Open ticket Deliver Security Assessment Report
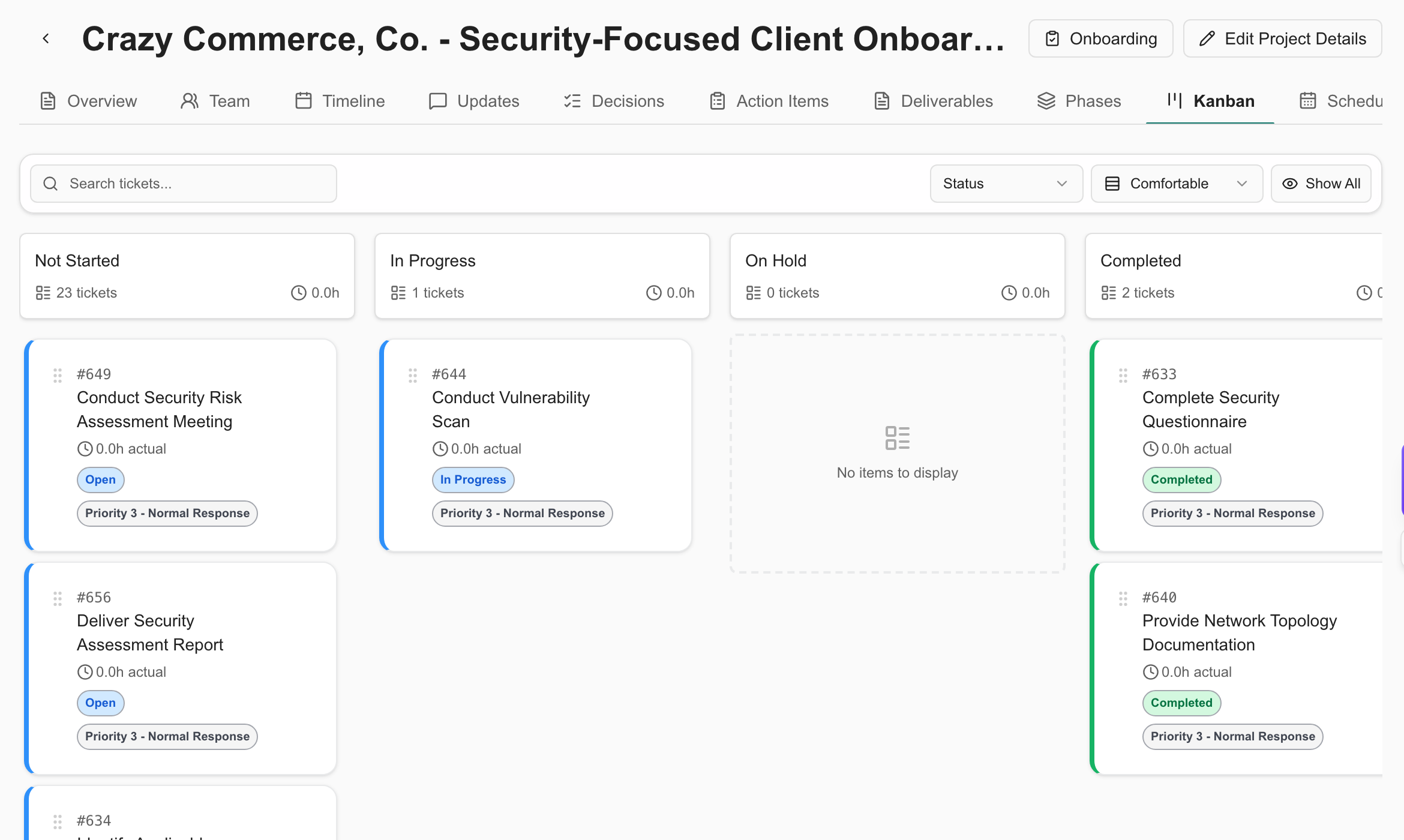 [x=150, y=632]
